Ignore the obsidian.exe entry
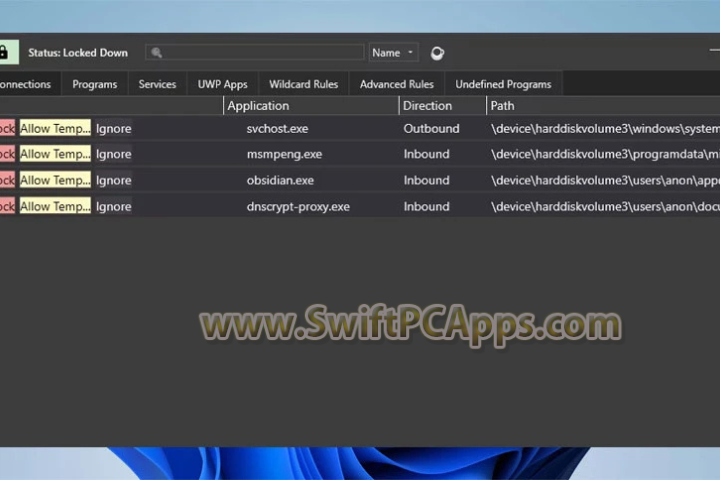This screenshot has height=480, width=720. (x=113, y=180)
